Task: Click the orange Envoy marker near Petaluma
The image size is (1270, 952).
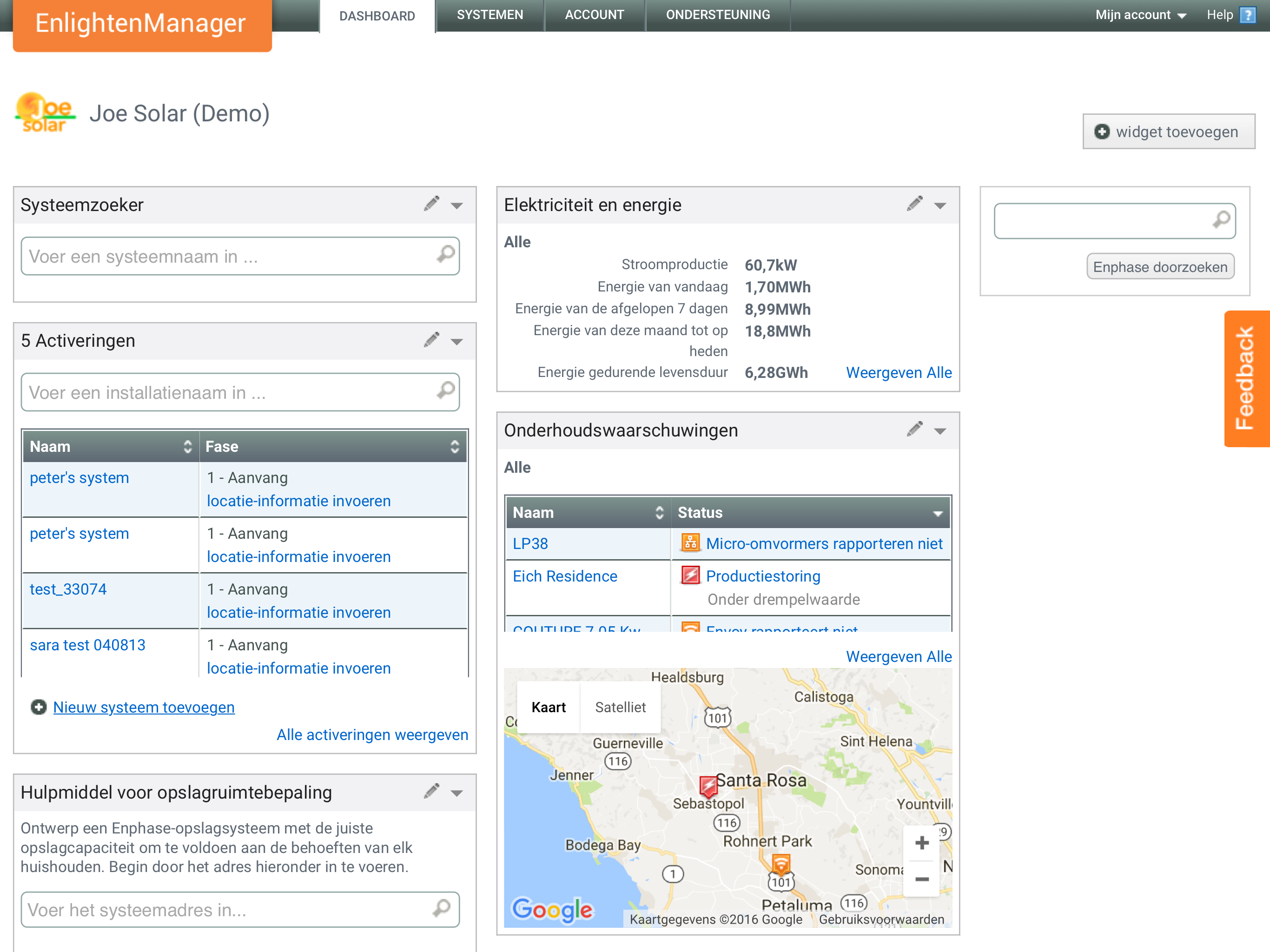Action: pyautogui.click(x=781, y=863)
